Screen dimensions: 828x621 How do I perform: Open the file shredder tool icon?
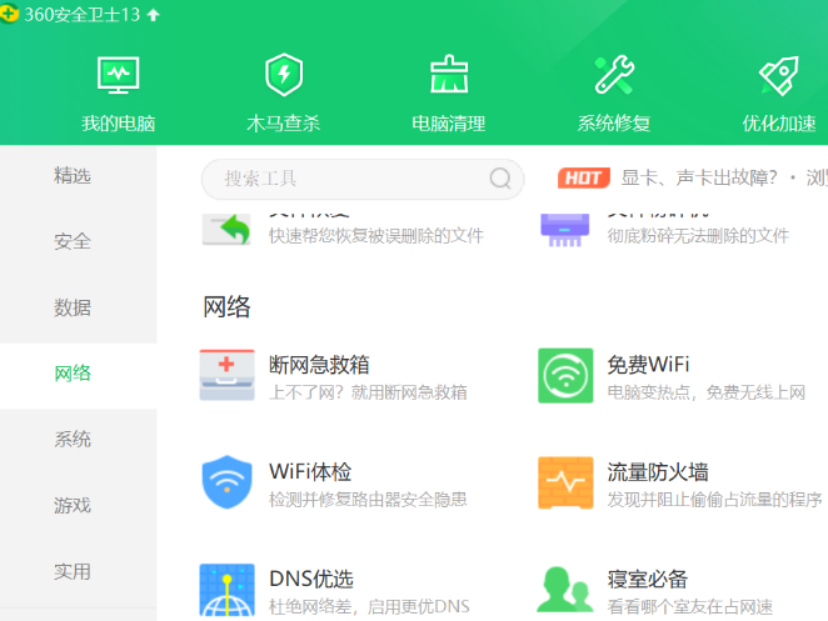[564, 229]
